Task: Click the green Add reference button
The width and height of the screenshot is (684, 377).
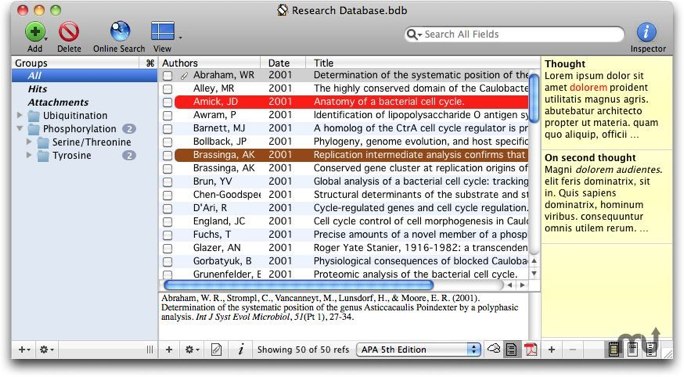Action: tap(35, 32)
